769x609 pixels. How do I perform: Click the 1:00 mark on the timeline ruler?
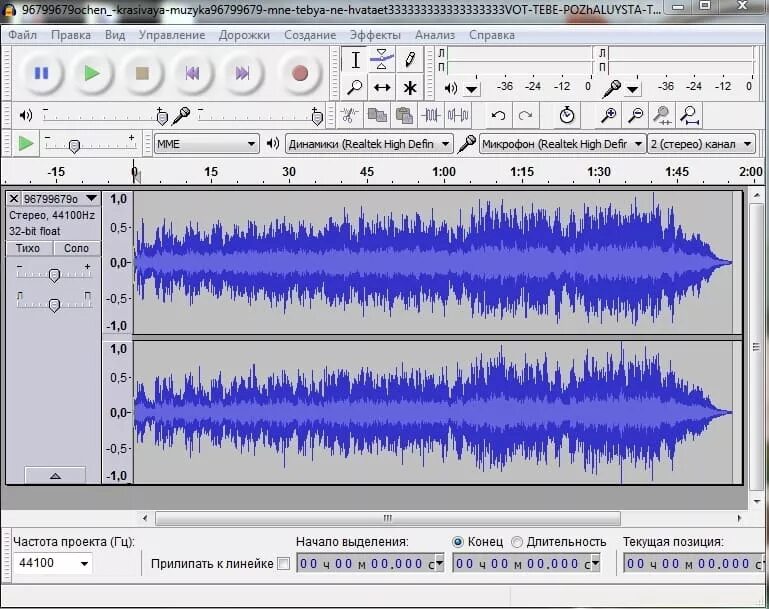pos(444,172)
